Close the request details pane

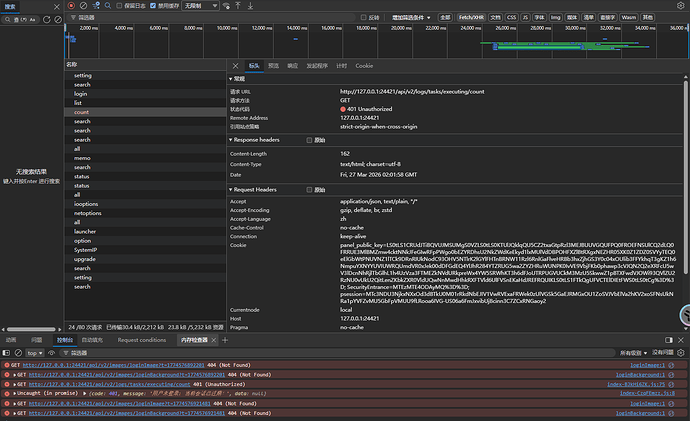236,65
